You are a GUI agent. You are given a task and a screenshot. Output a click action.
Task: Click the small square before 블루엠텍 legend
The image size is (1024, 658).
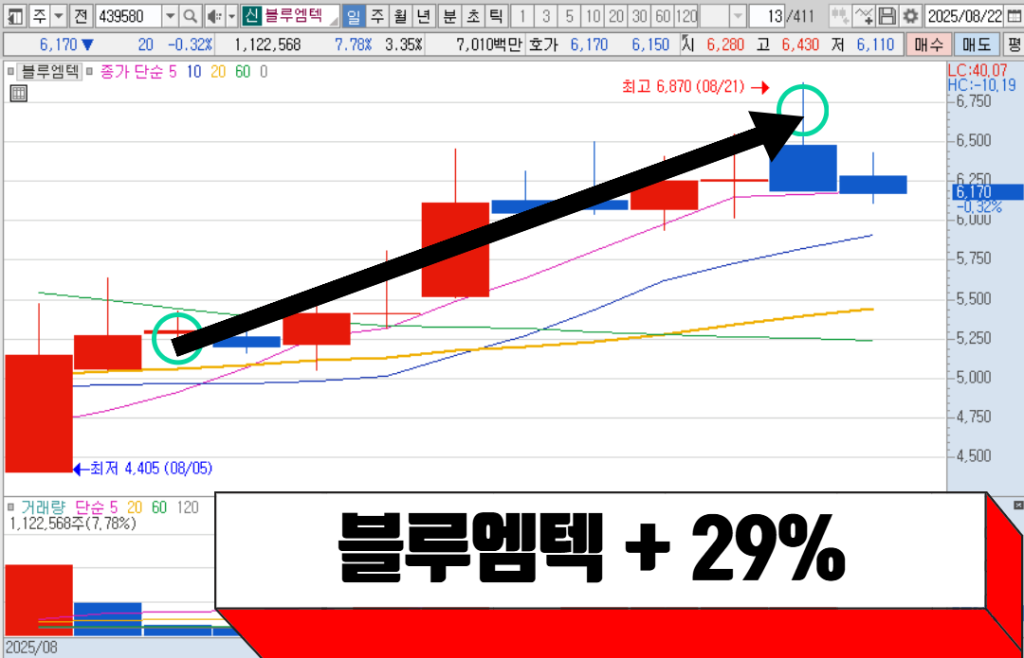10,71
